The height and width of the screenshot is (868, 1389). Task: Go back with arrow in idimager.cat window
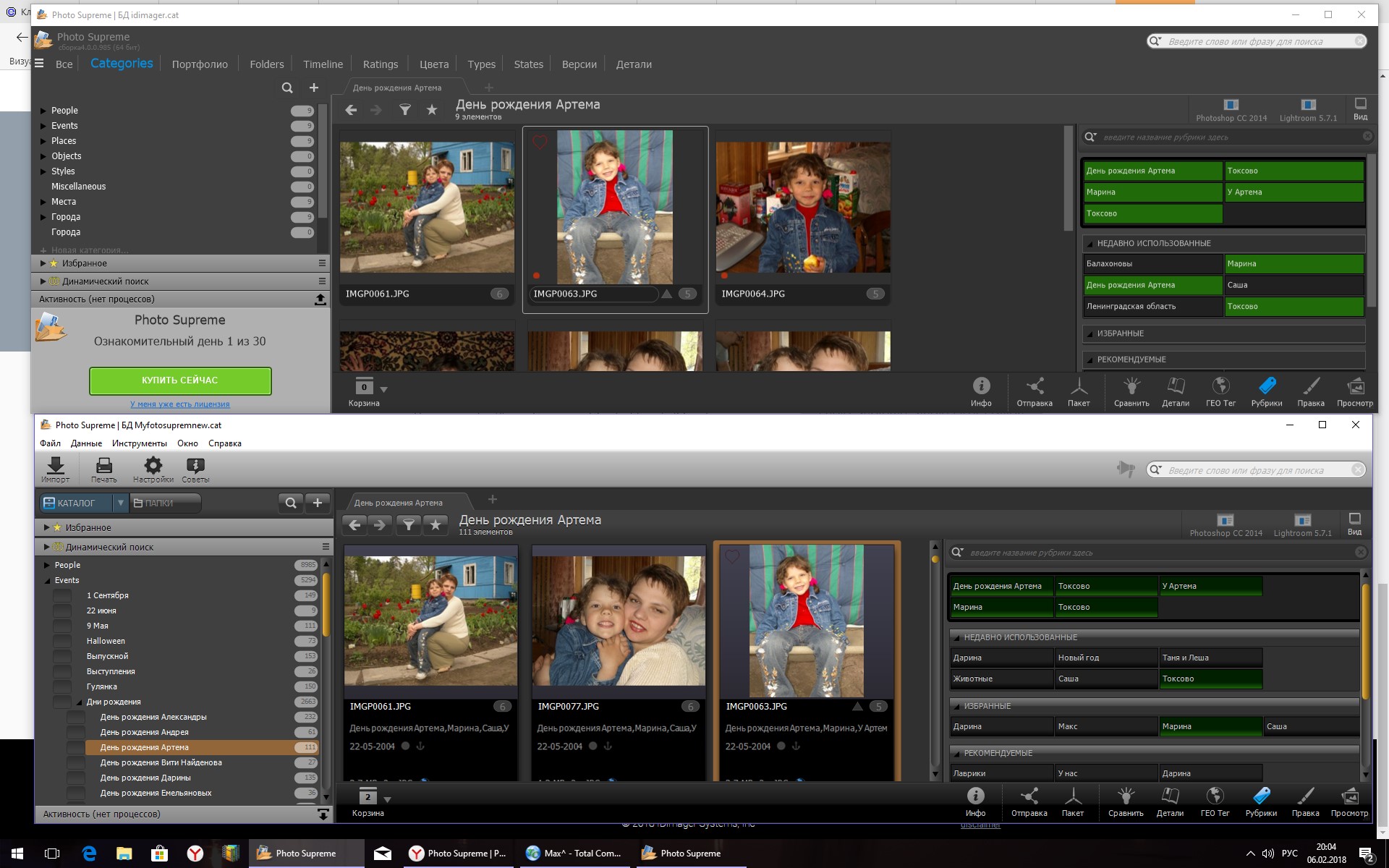[x=351, y=110]
